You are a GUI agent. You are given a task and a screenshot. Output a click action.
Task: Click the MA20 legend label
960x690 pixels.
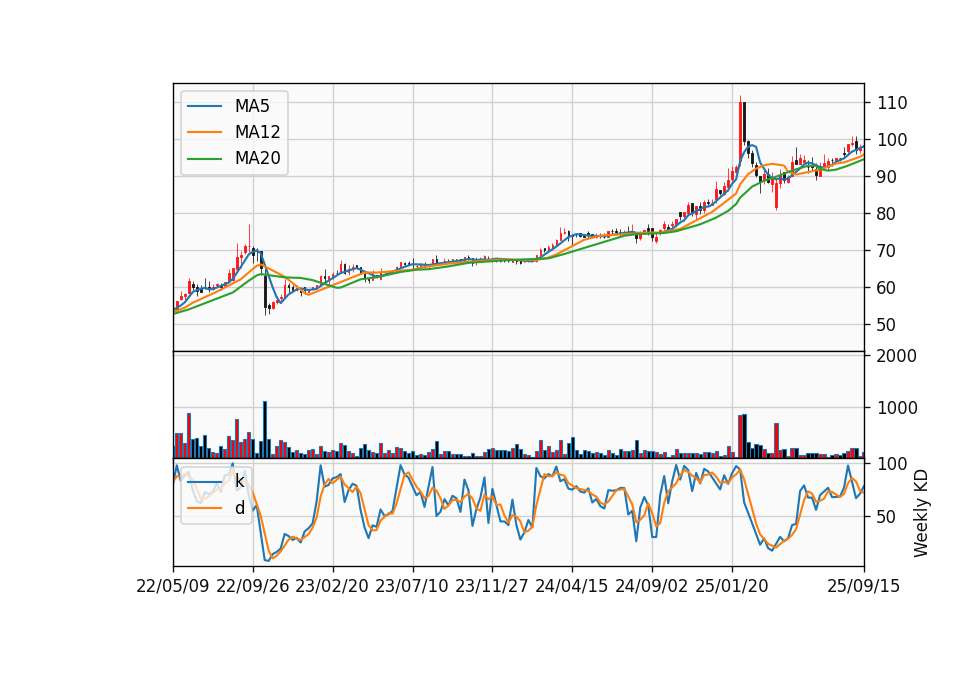[257, 158]
